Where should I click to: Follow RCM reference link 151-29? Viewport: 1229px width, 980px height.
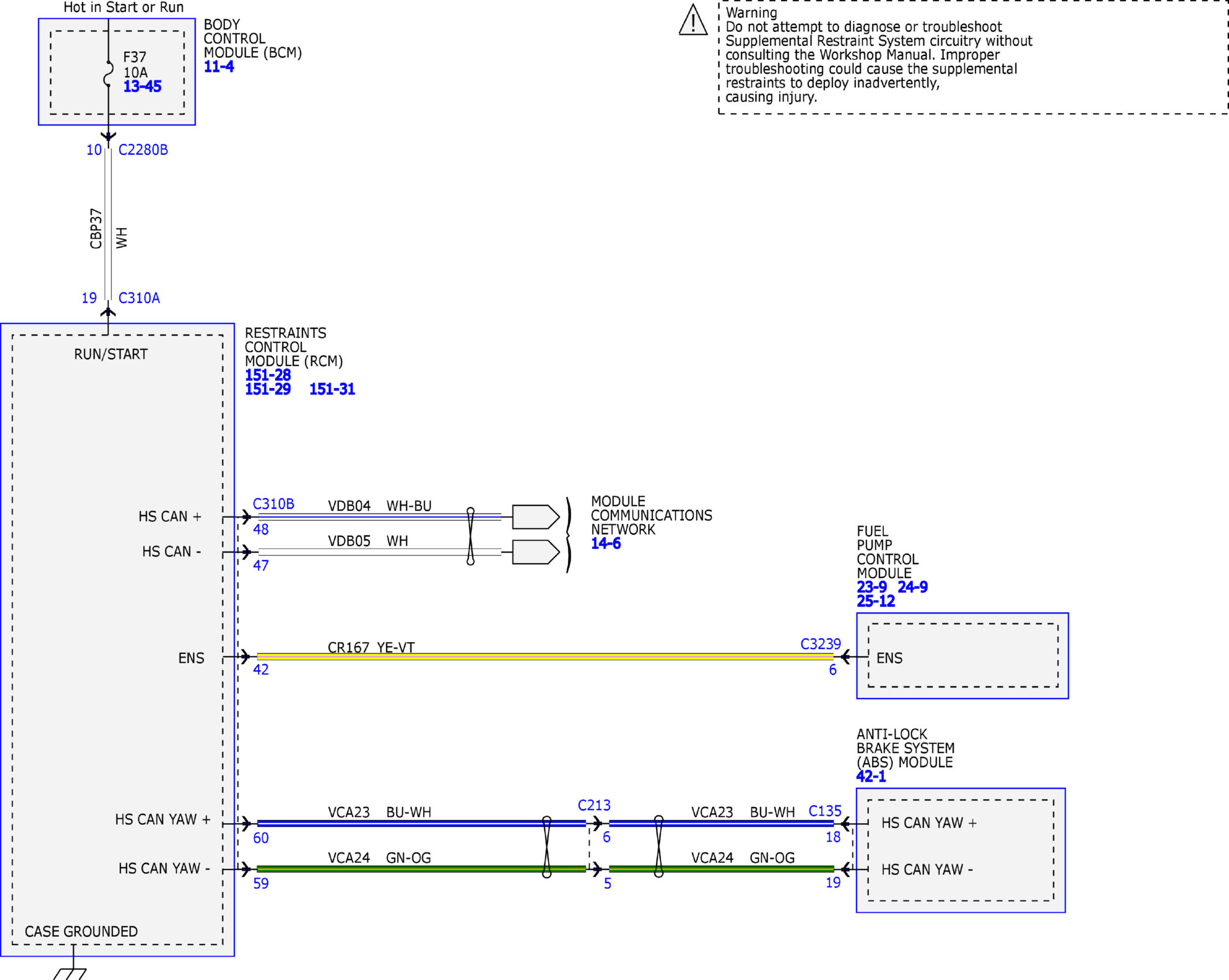click(x=268, y=389)
